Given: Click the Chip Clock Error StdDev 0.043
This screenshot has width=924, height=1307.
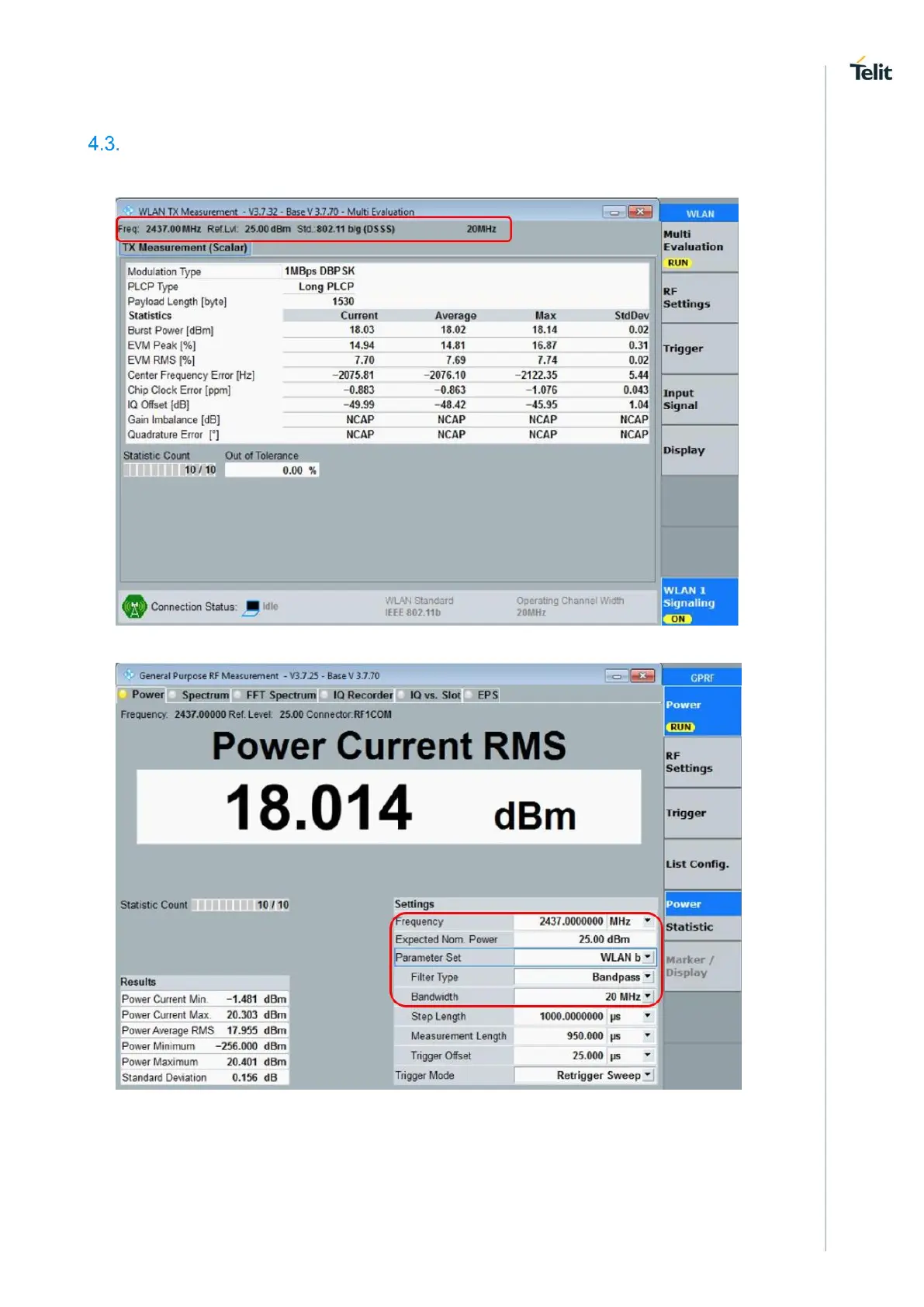Looking at the screenshot, I should click(x=635, y=390).
